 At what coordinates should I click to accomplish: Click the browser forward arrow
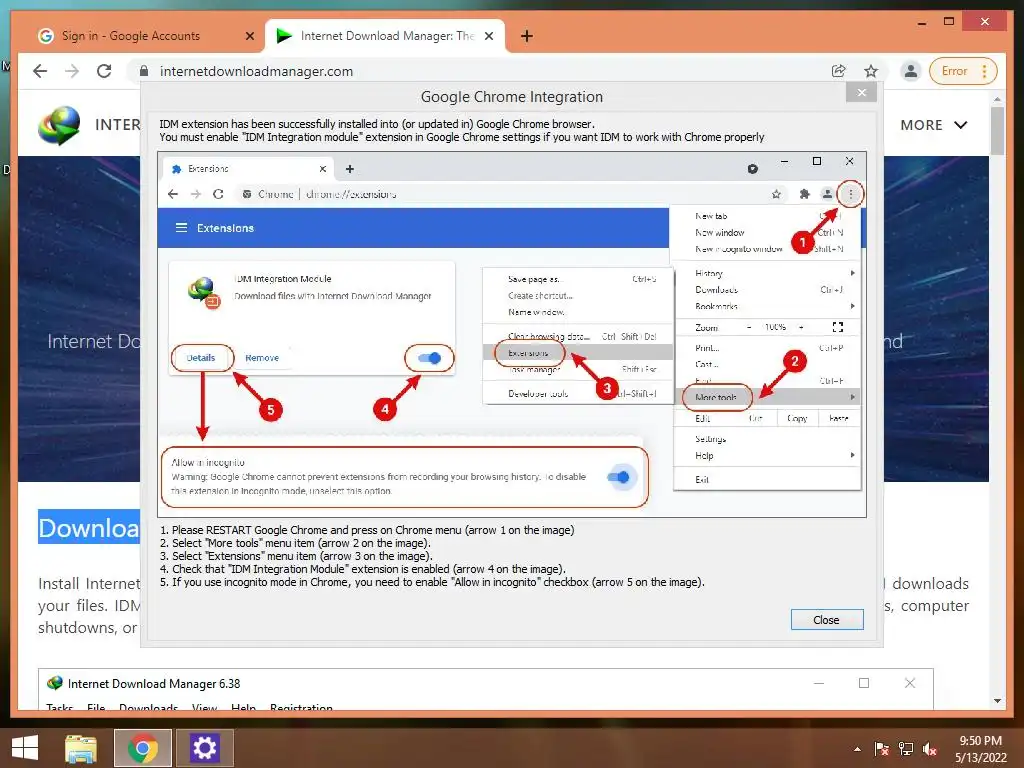72,71
